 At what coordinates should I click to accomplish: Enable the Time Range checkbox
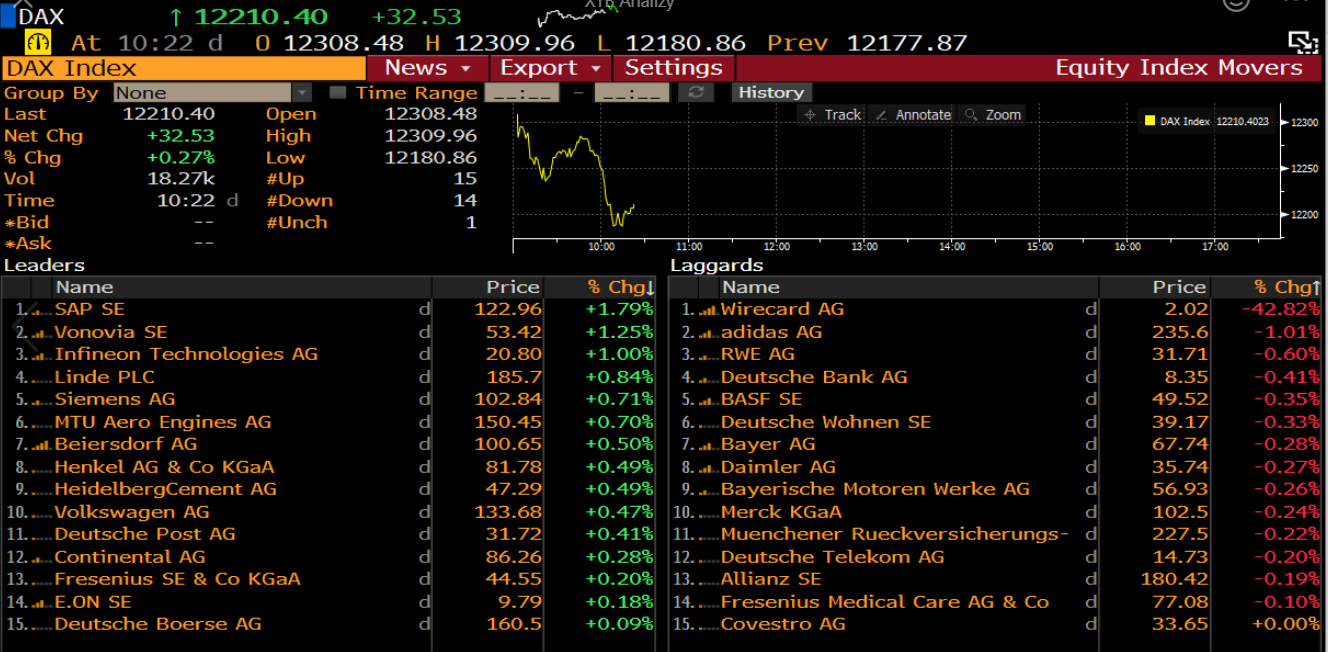pos(338,93)
